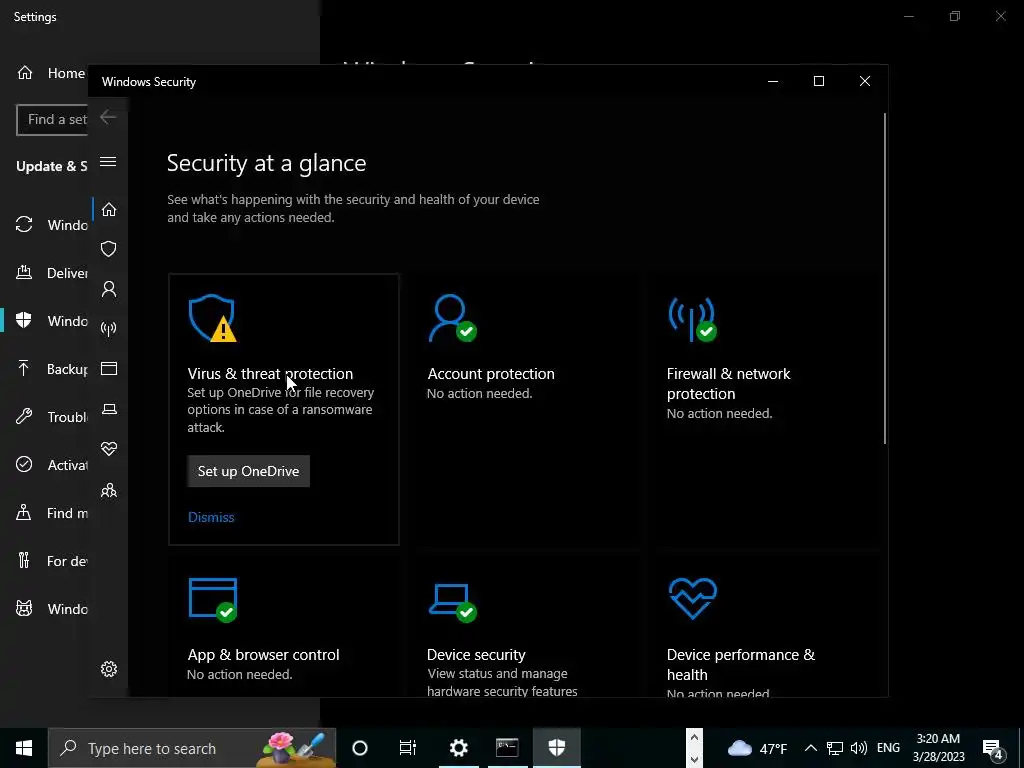Select Windows Insider Program in Settings sidebar
Image resolution: width=1024 pixels, height=768 pixels.
click(51, 609)
